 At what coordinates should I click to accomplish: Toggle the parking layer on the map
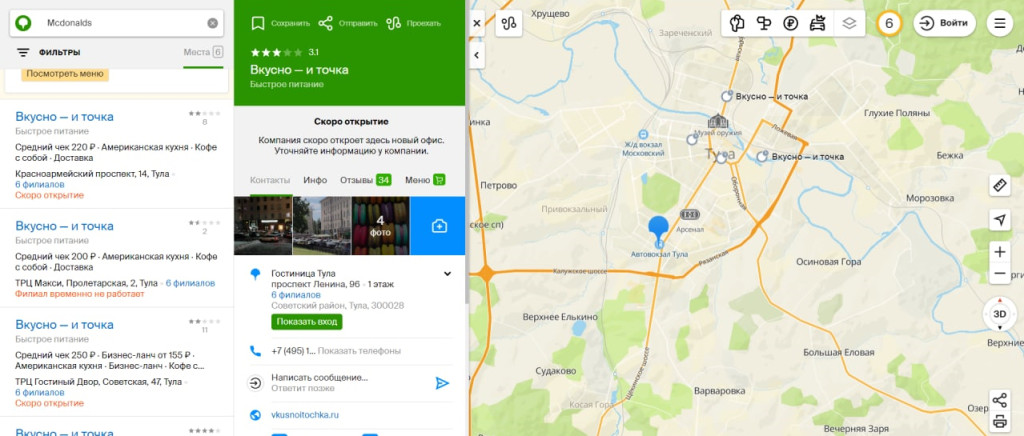coord(791,23)
